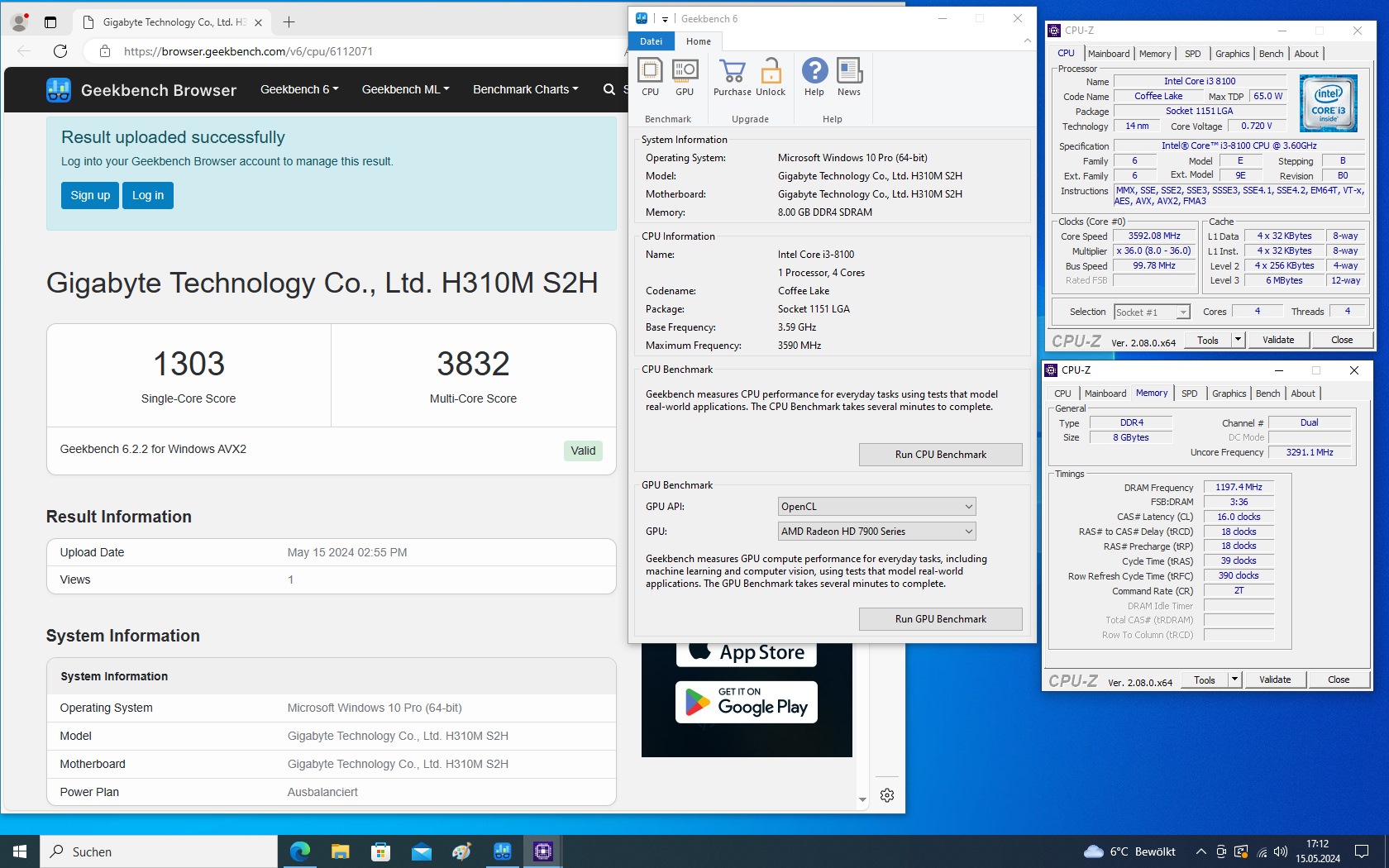Screen dimensions: 1389x868
Task: Click the Intel Core i3 logo in CPU-Z
Action: [x=1329, y=103]
